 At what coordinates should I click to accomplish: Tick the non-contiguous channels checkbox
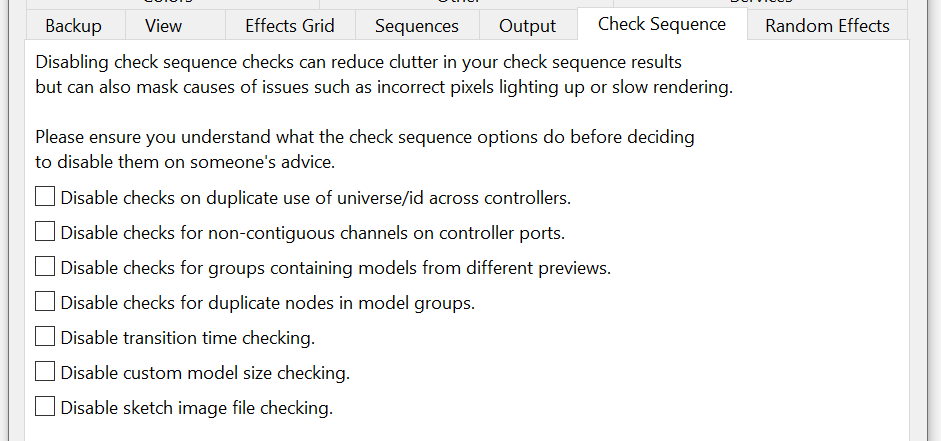coord(45,232)
